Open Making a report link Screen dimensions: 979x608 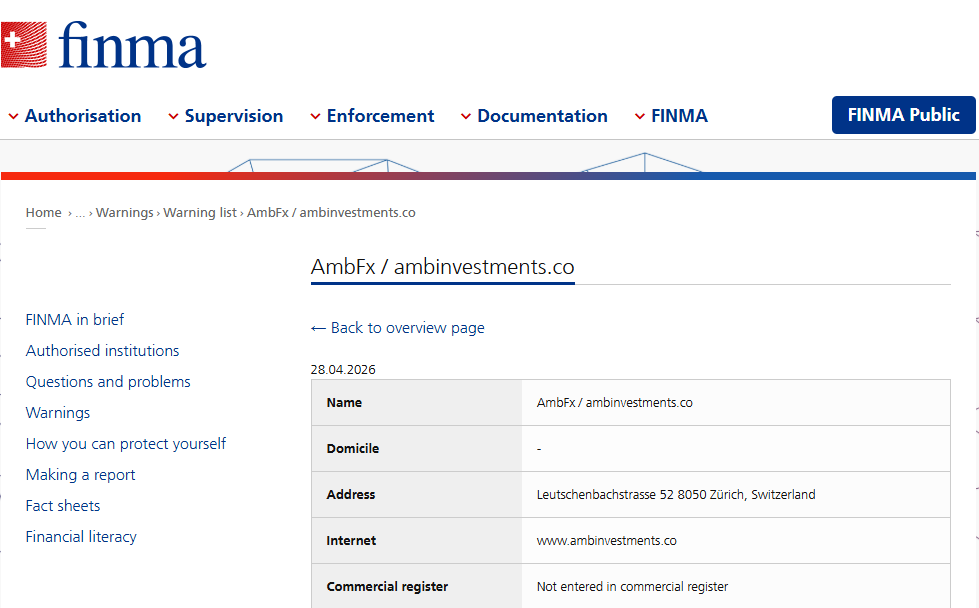(x=81, y=475)
